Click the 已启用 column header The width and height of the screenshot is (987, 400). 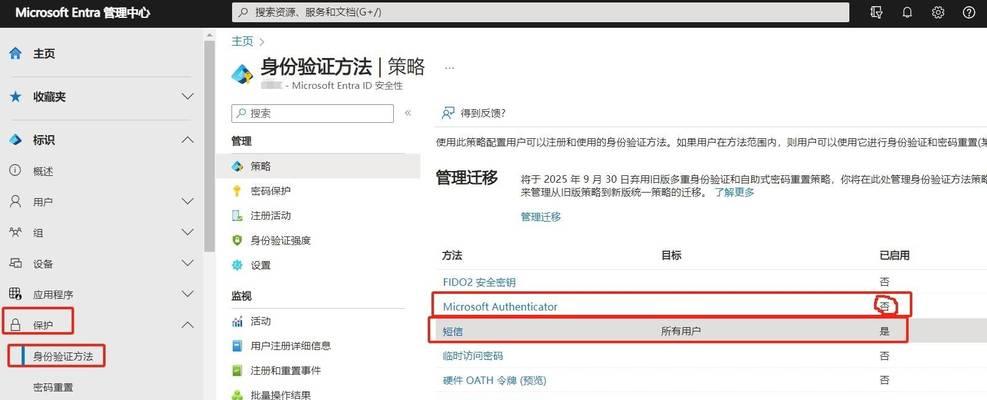(894, 255)
